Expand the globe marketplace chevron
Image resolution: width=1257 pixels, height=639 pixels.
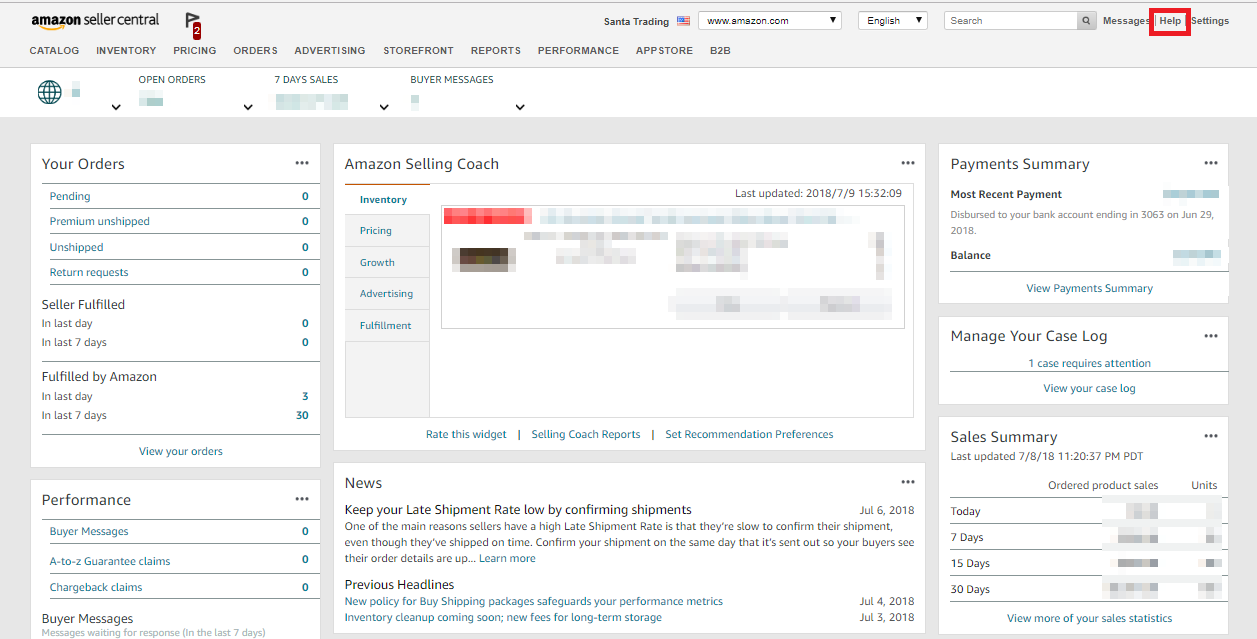coord(116,107)
